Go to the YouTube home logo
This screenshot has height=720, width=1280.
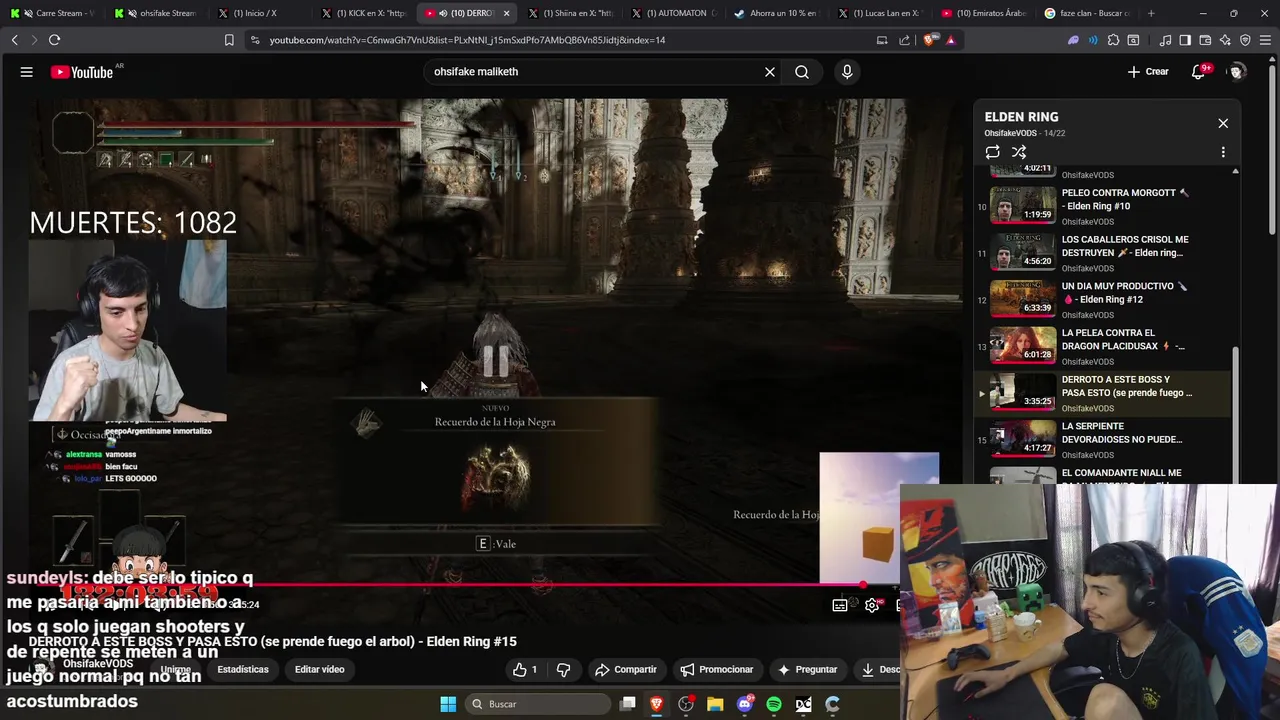[x=83, y=72]
